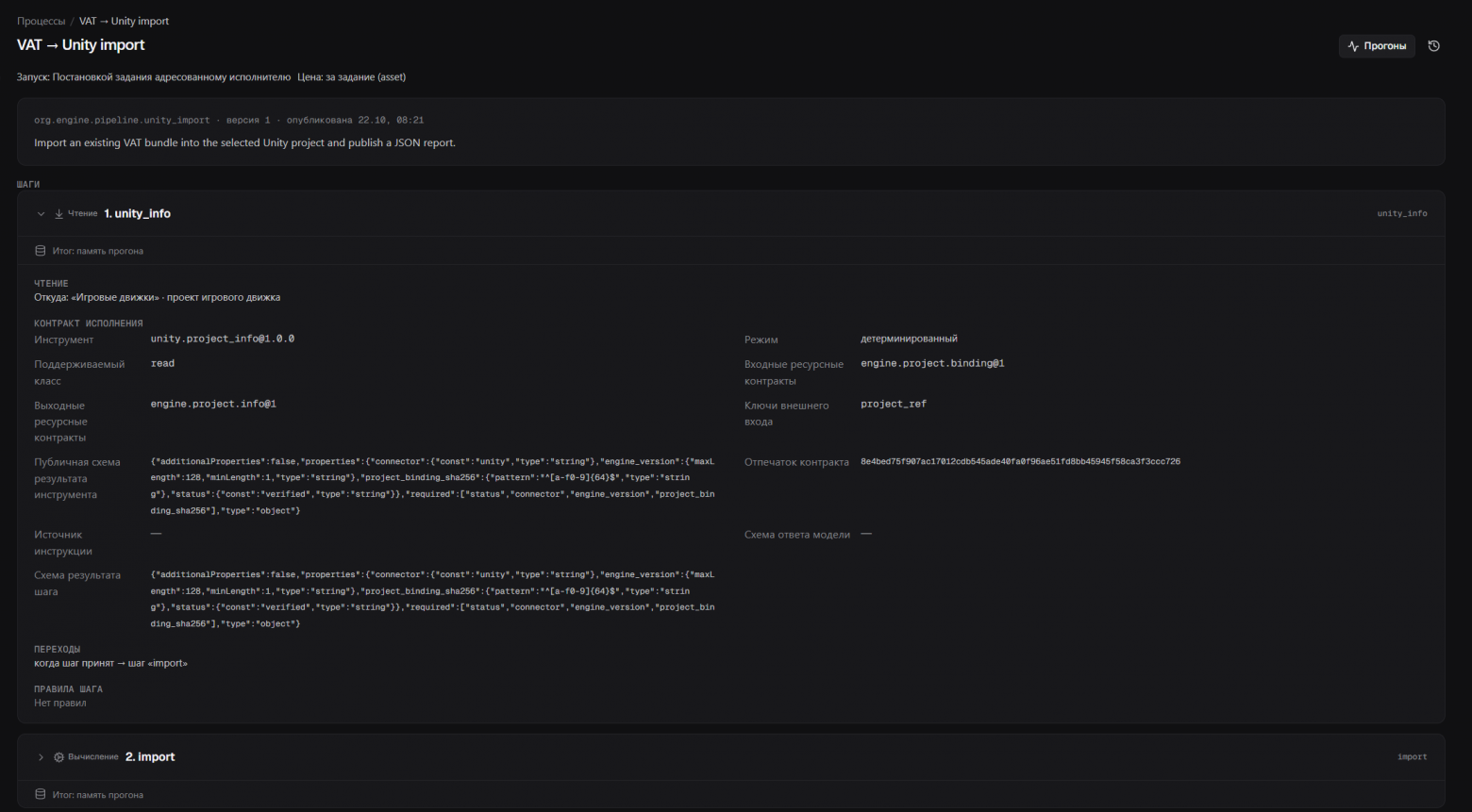Click the download icon beside Чтение
The width and height of the screenshot is (1472, 812).
pos(59,214)
